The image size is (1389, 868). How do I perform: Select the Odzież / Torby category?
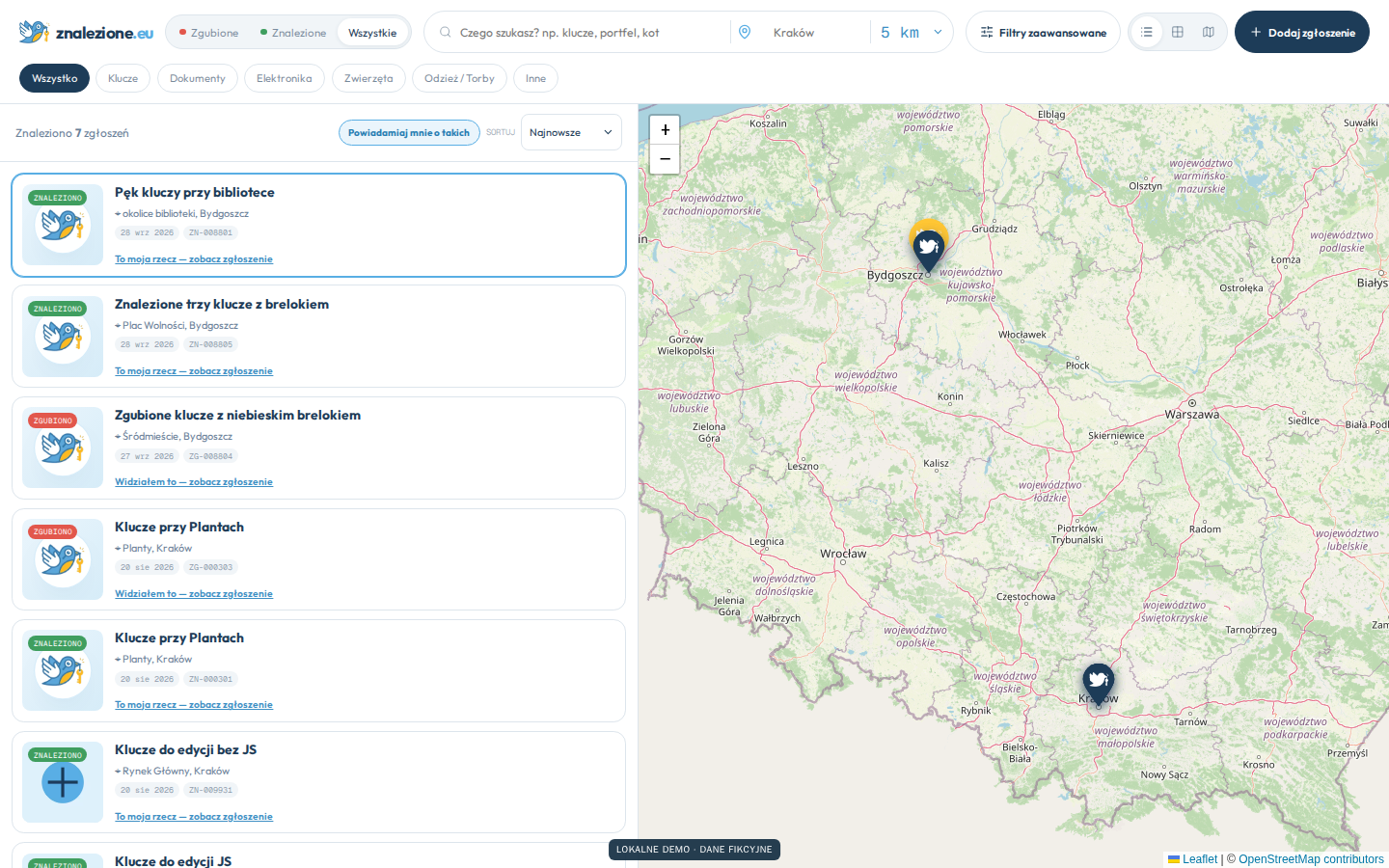pos(459,78)
